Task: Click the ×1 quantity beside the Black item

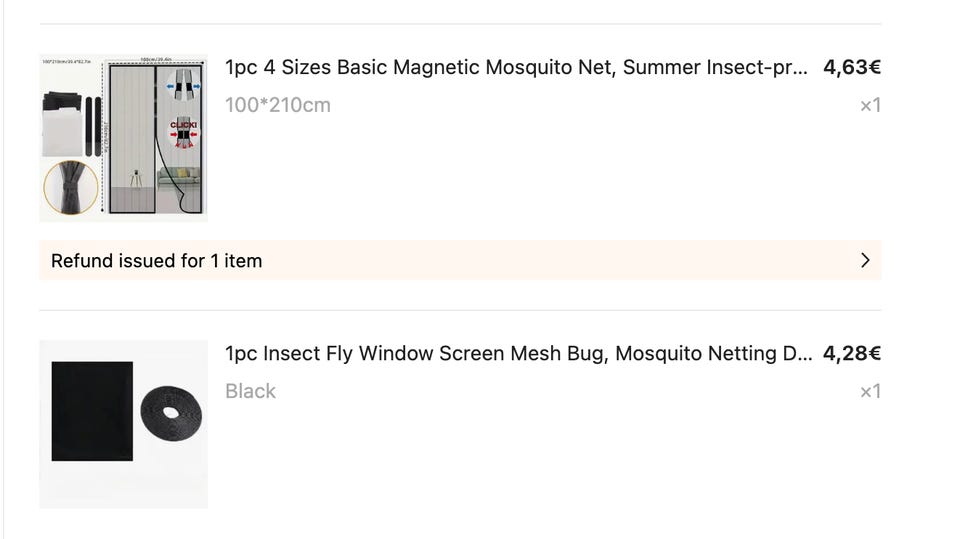Action: pyautogui.click(x=870, y=391)
